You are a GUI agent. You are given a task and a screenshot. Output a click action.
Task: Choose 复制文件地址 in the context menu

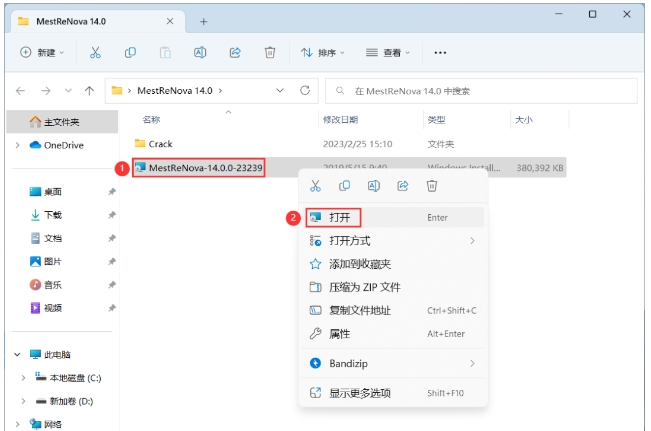click(x=394, y=311)
